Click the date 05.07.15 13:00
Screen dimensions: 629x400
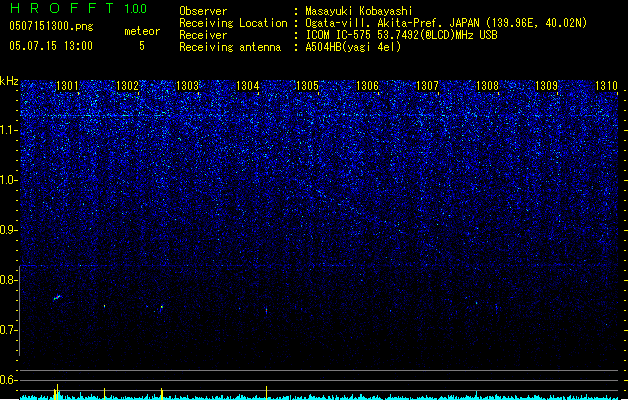[51, 46]
